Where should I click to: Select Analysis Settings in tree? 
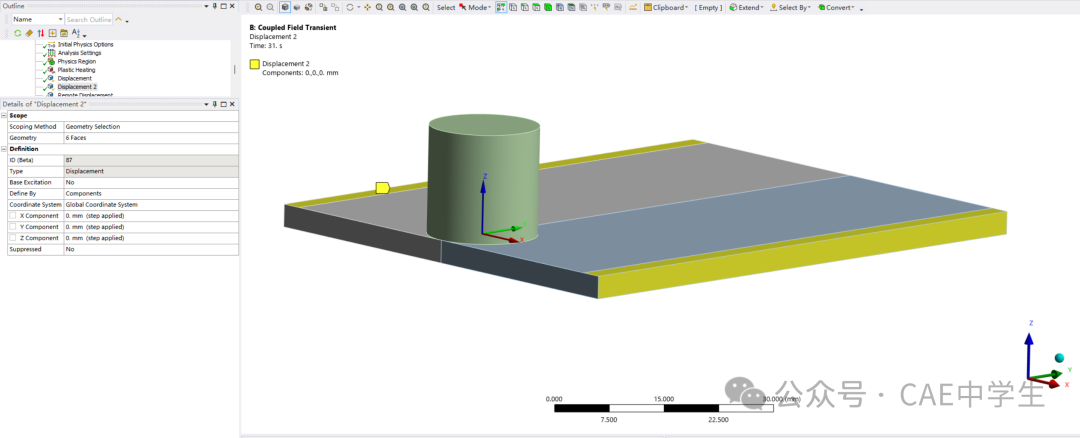coord(79,53)
